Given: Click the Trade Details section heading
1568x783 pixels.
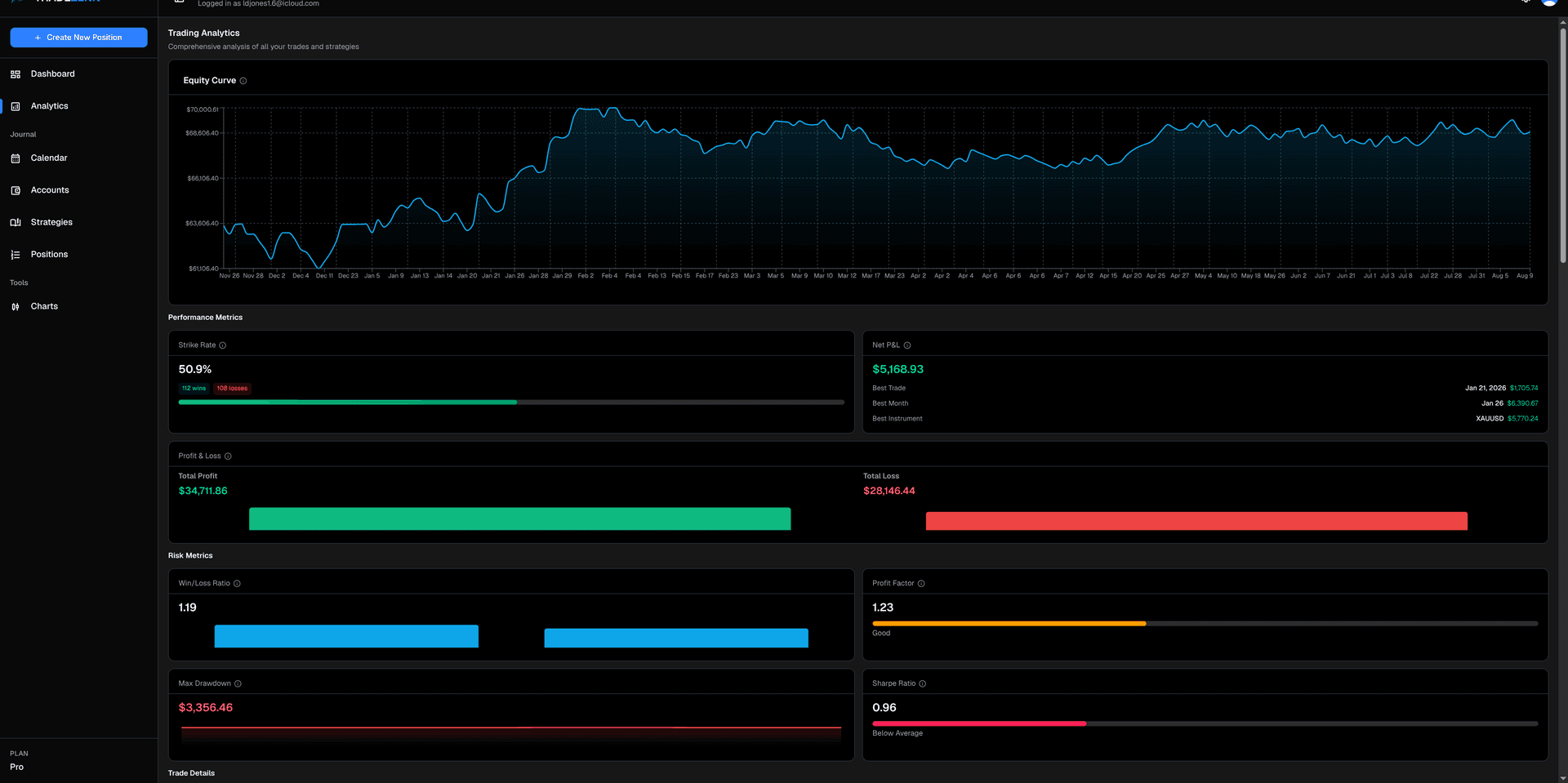Looking at the screenshot, I should (x=192, y=773).
